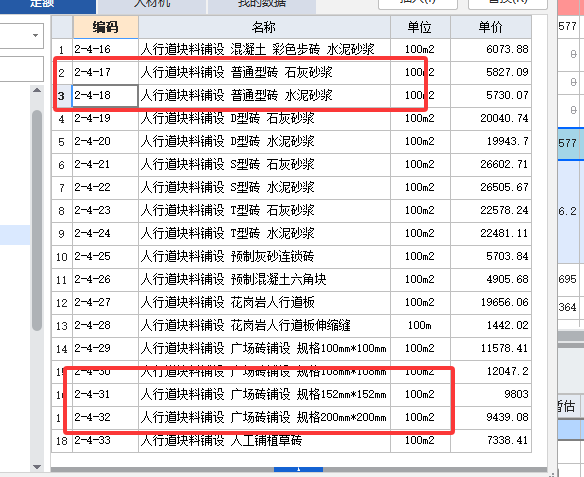Screen dimensions: 584x477
Task: Click price 9803
Action: click(491, 394)
